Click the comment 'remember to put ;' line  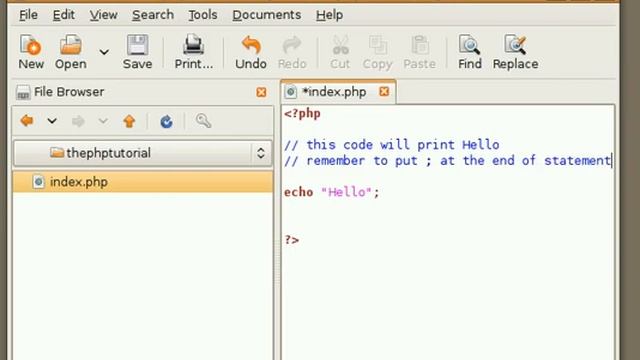pos(447,160)
